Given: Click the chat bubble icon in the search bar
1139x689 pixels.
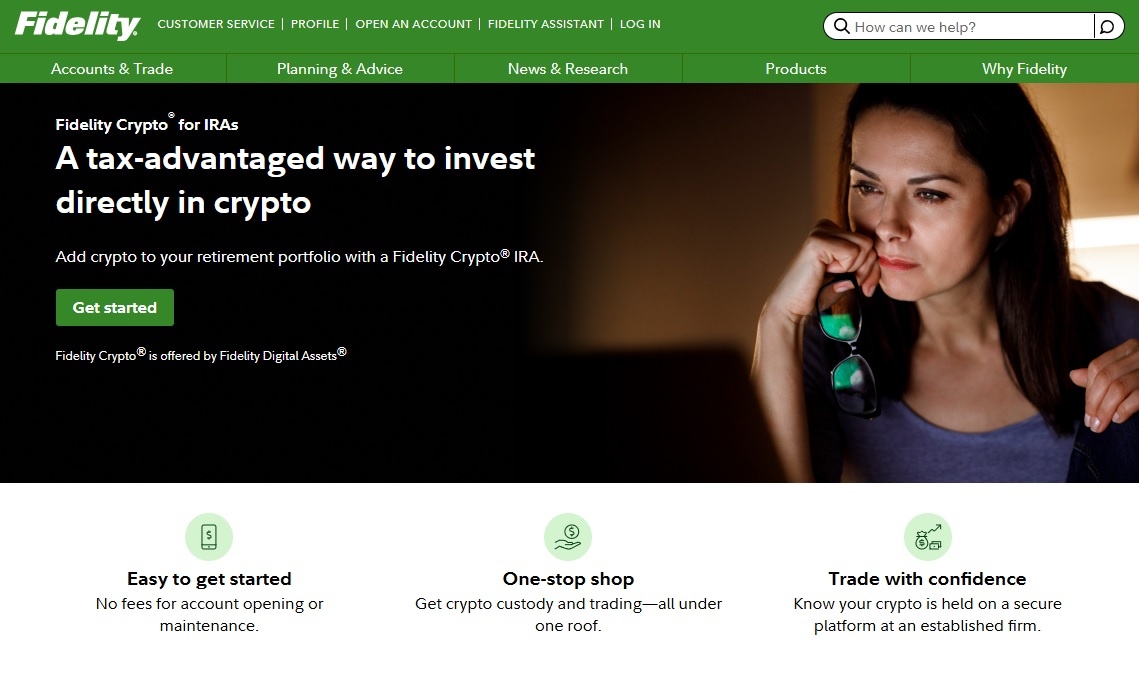Looking at the screenshot, I should tap(1107, 27).
